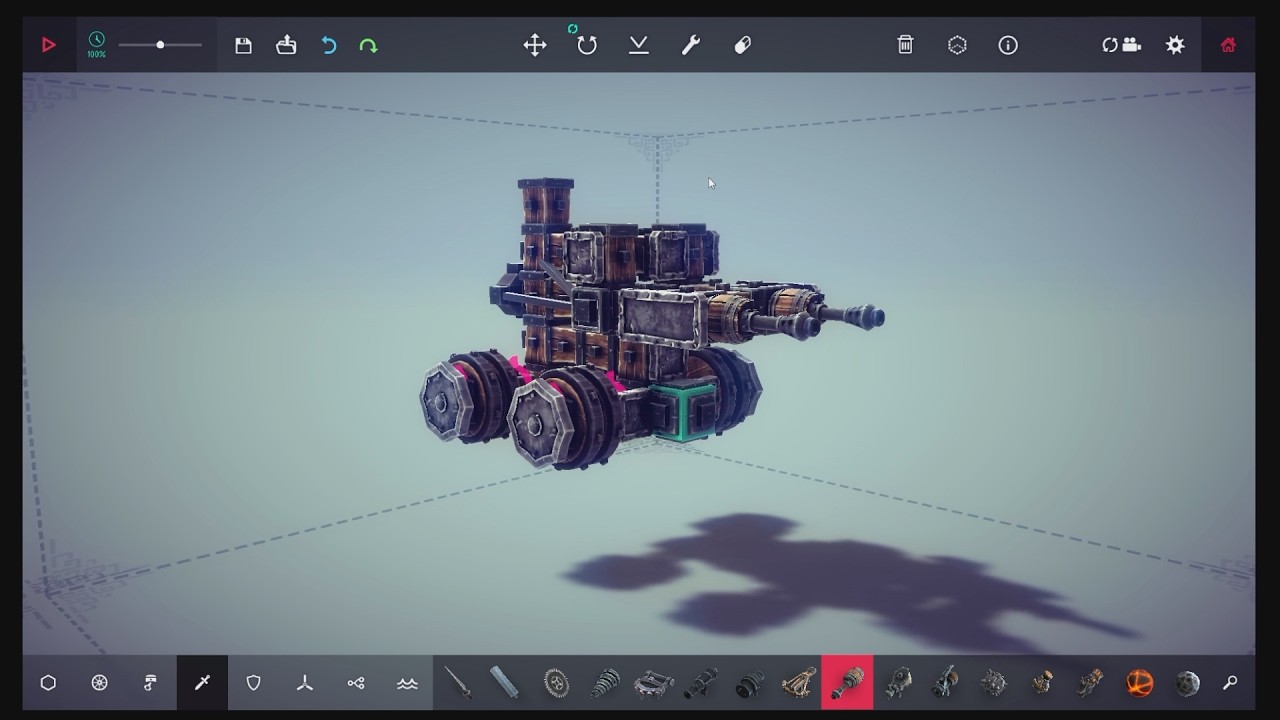This screenshot has height=720, width=1280.
Task: Select the flaming fireball bomb block
Action: 1139,683
